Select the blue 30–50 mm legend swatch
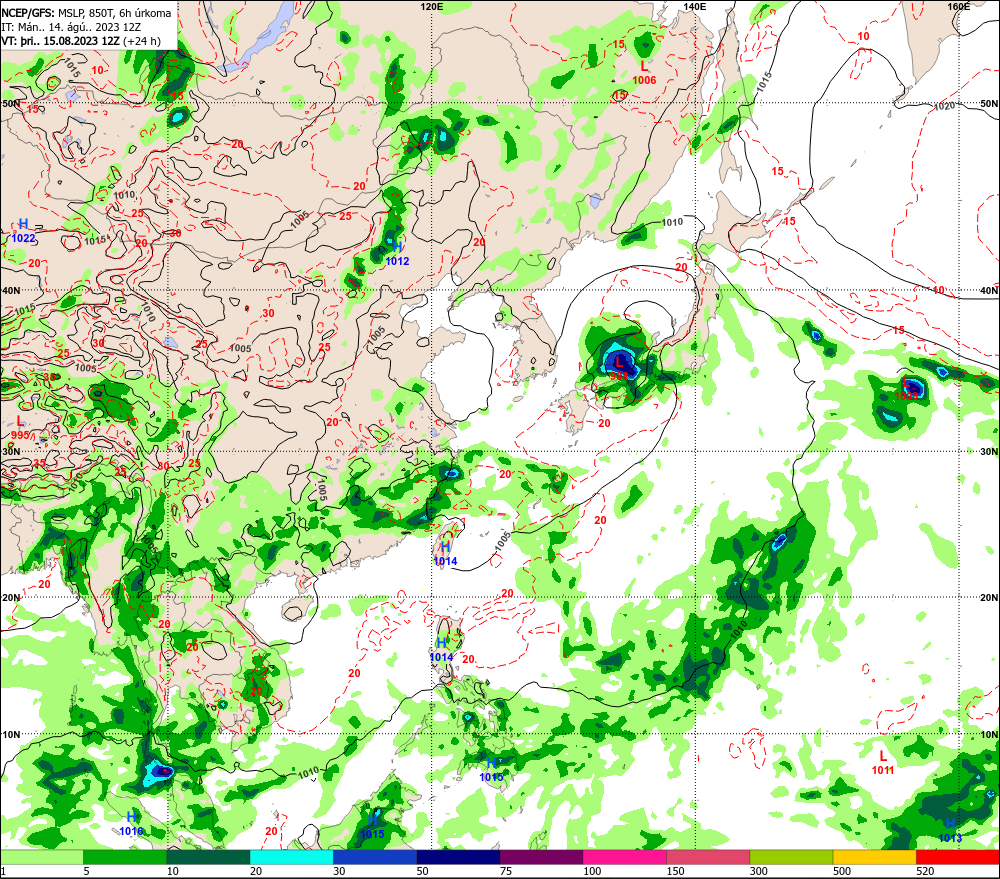Viewport: 1000px width, 879px height. (x=375, y=857)
